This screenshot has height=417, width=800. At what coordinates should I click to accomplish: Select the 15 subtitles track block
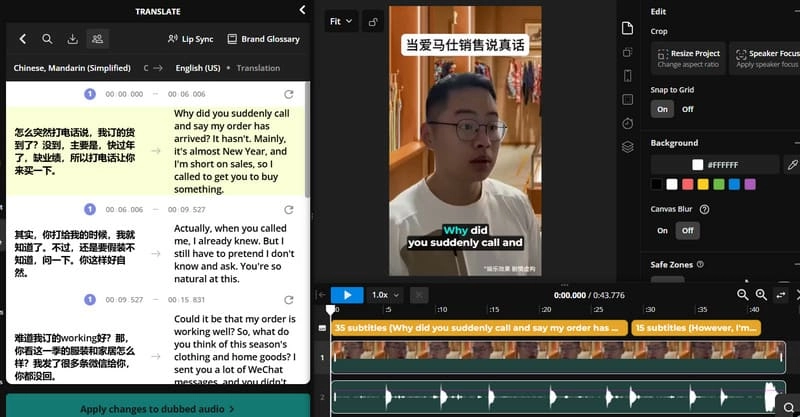pos(696,328)
